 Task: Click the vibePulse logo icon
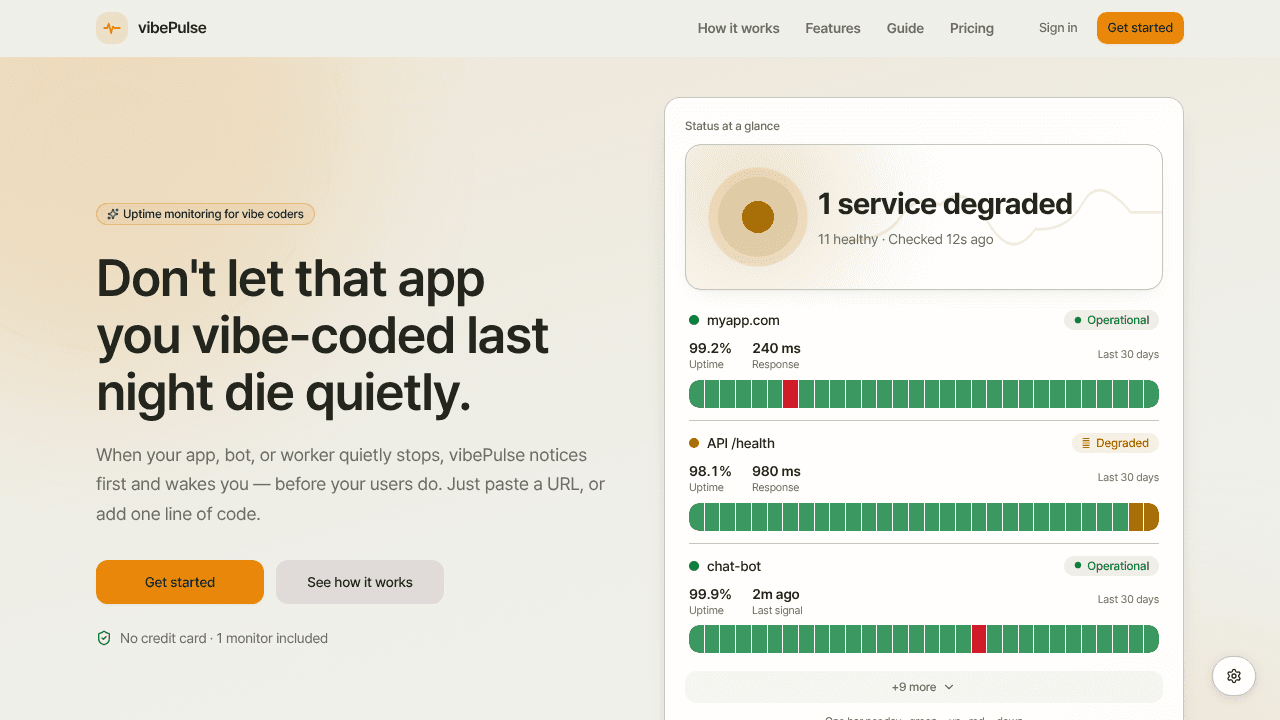coord(112,28)
